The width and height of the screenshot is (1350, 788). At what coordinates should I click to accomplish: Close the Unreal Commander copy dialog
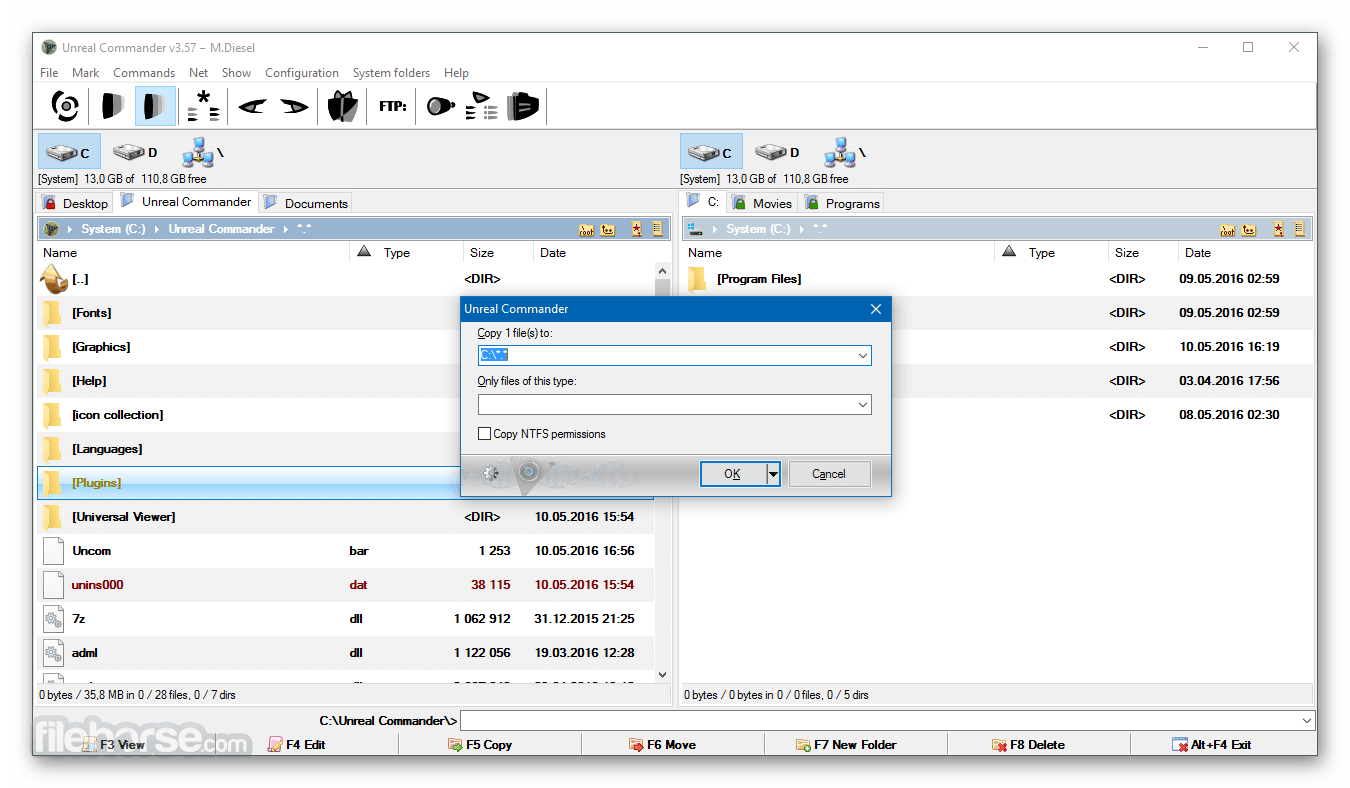coord(876,309)
